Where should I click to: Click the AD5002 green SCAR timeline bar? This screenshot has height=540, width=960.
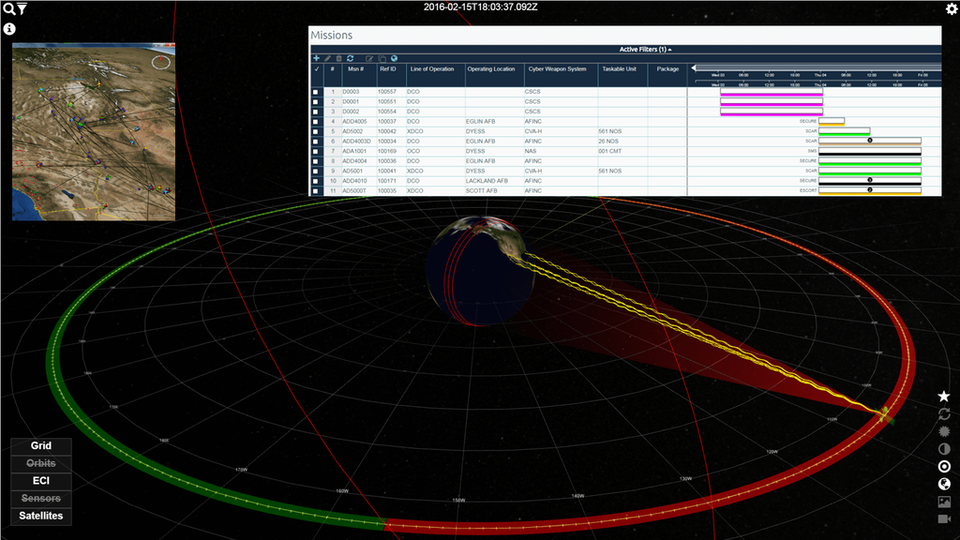tap(844, 131)
